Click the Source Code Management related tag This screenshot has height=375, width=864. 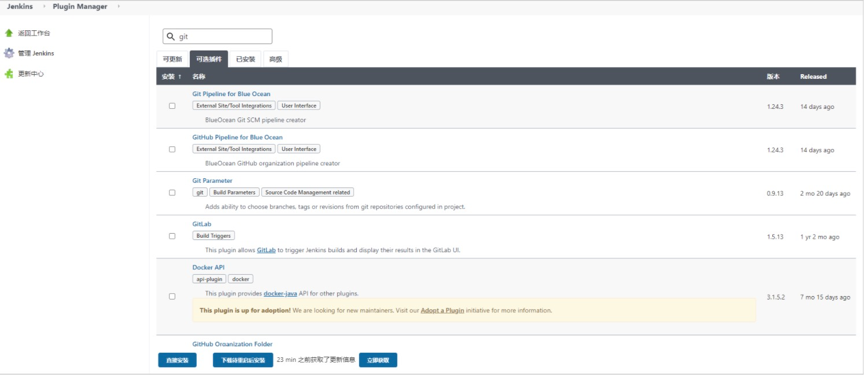click(307, 192)
